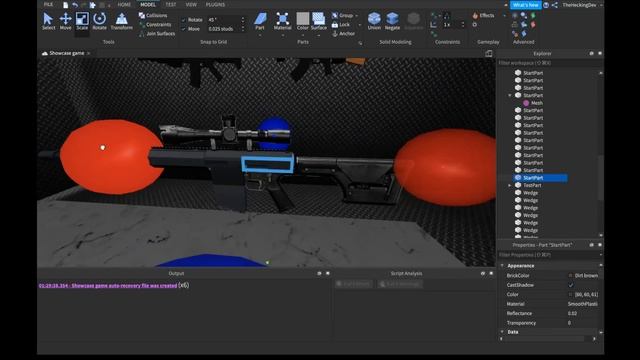
Task: Select the highlighted StartPart in Explorer
Action: click(540, 178)
